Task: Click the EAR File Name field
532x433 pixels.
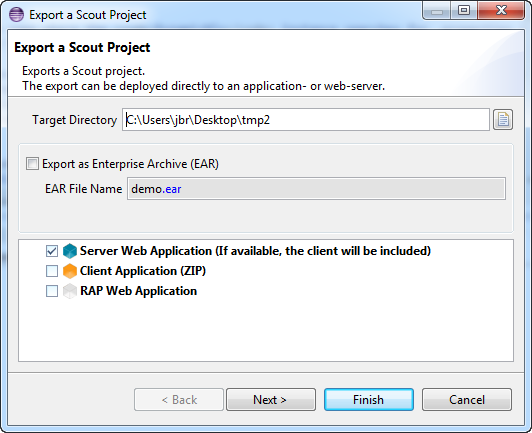Action: pyautogui.click(x=316, y=189)
